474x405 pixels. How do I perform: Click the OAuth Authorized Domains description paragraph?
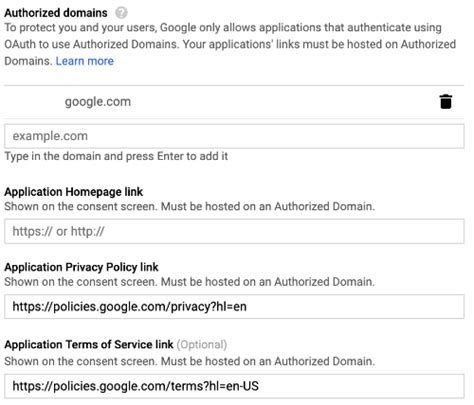click(230, 44)
